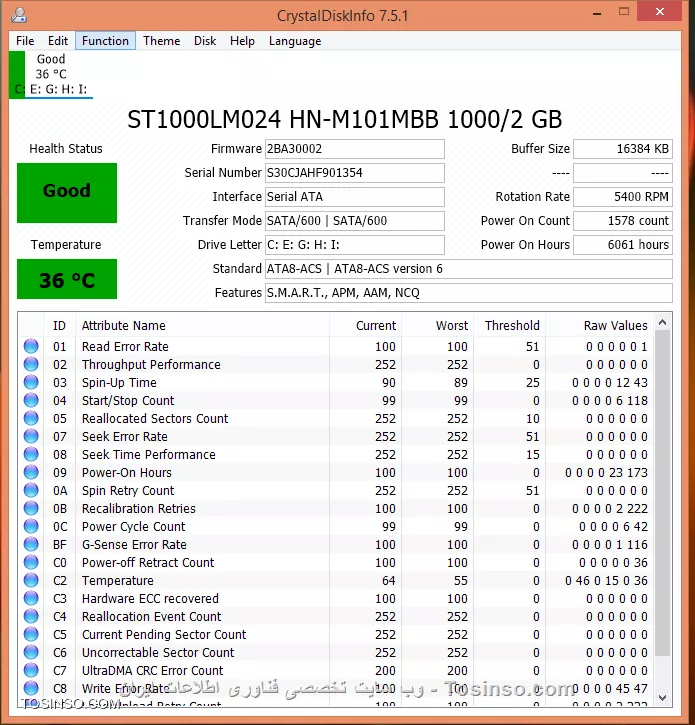The image size is (695, 725).
Task: Click status circle for Spin-Up Time
Action: 31,382
